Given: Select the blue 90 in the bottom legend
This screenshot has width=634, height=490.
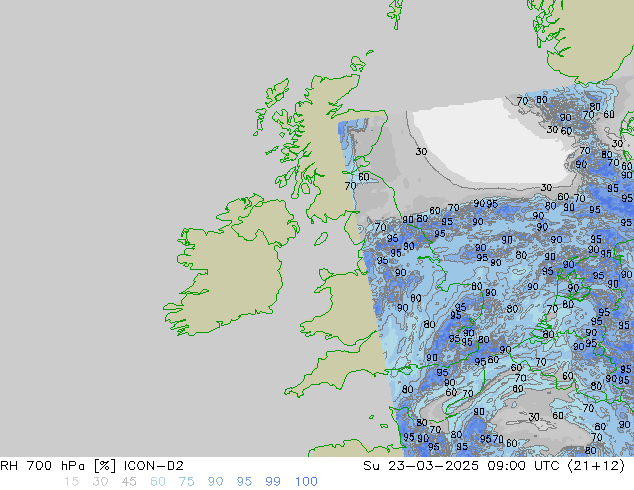Looking at the screenshot, I should [215, 482].
